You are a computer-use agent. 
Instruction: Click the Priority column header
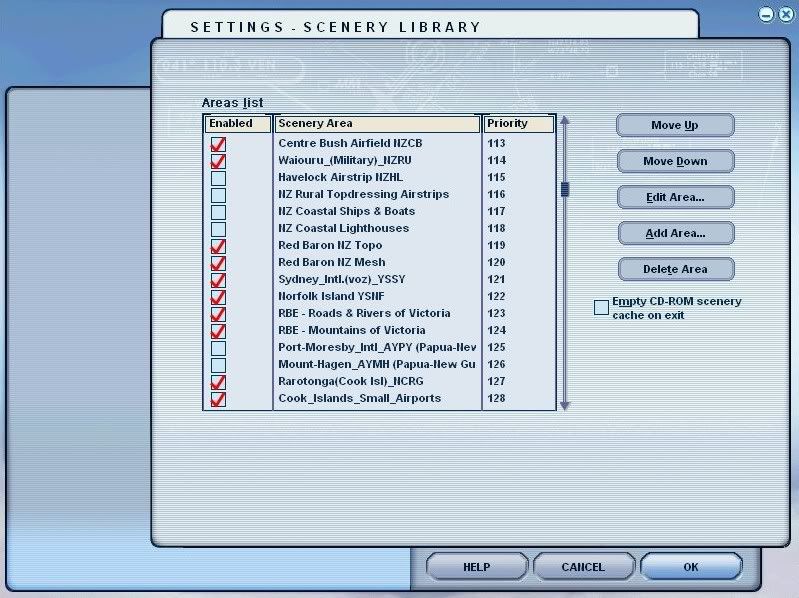click(518, 124)
